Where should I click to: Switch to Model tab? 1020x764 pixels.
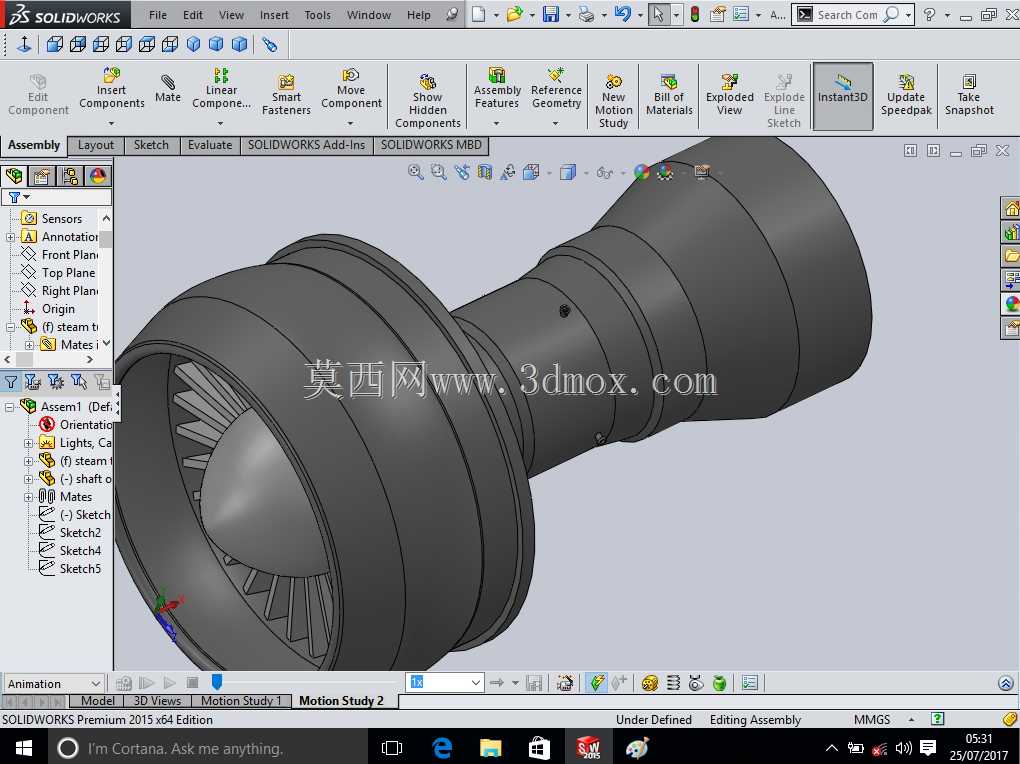coord(98,701)
